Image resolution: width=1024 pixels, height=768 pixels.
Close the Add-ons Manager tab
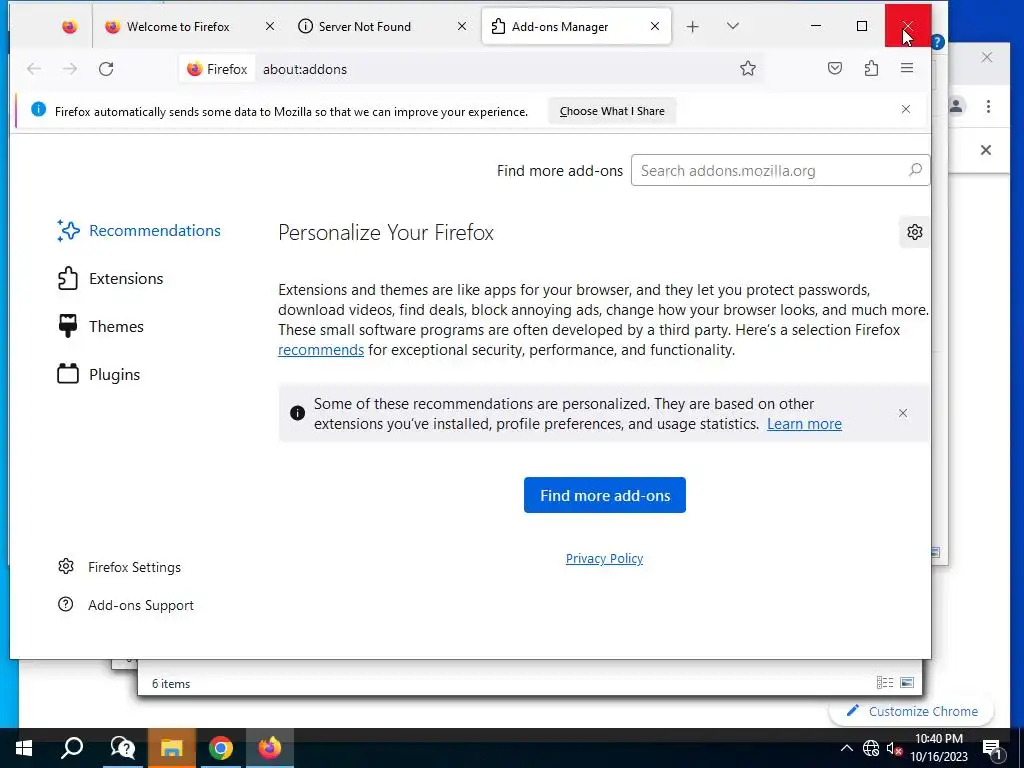click(655, 26)
